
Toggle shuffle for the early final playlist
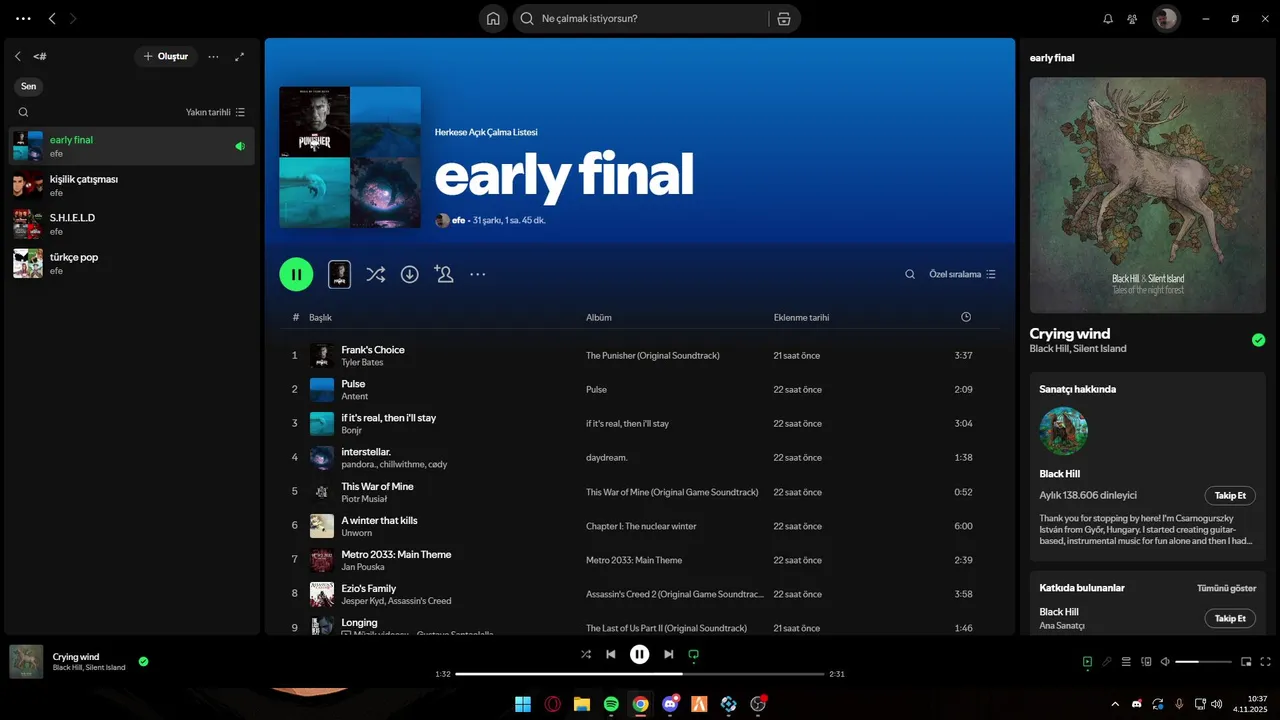click(375, 274)
